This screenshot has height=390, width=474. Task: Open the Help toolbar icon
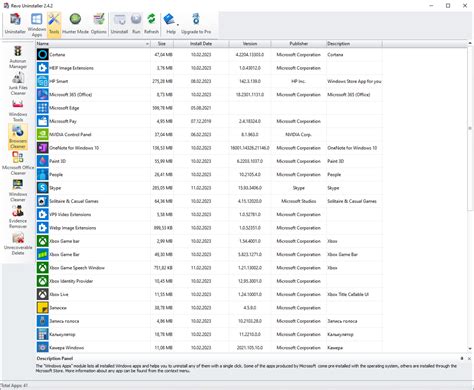pos(170,24)
